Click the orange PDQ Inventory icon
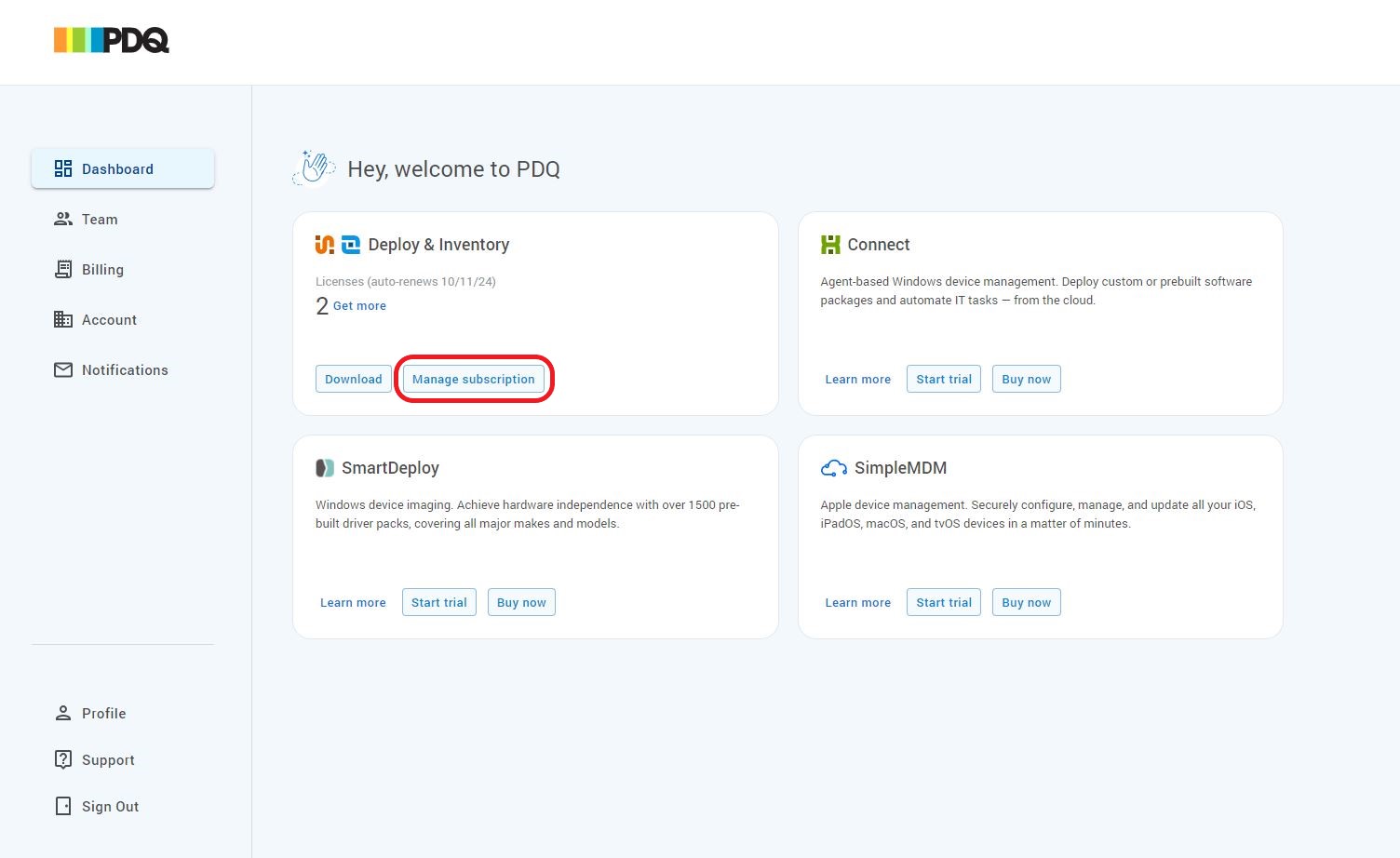The width and height of the screenshot is (1400, 858). (x=325, y=245)
